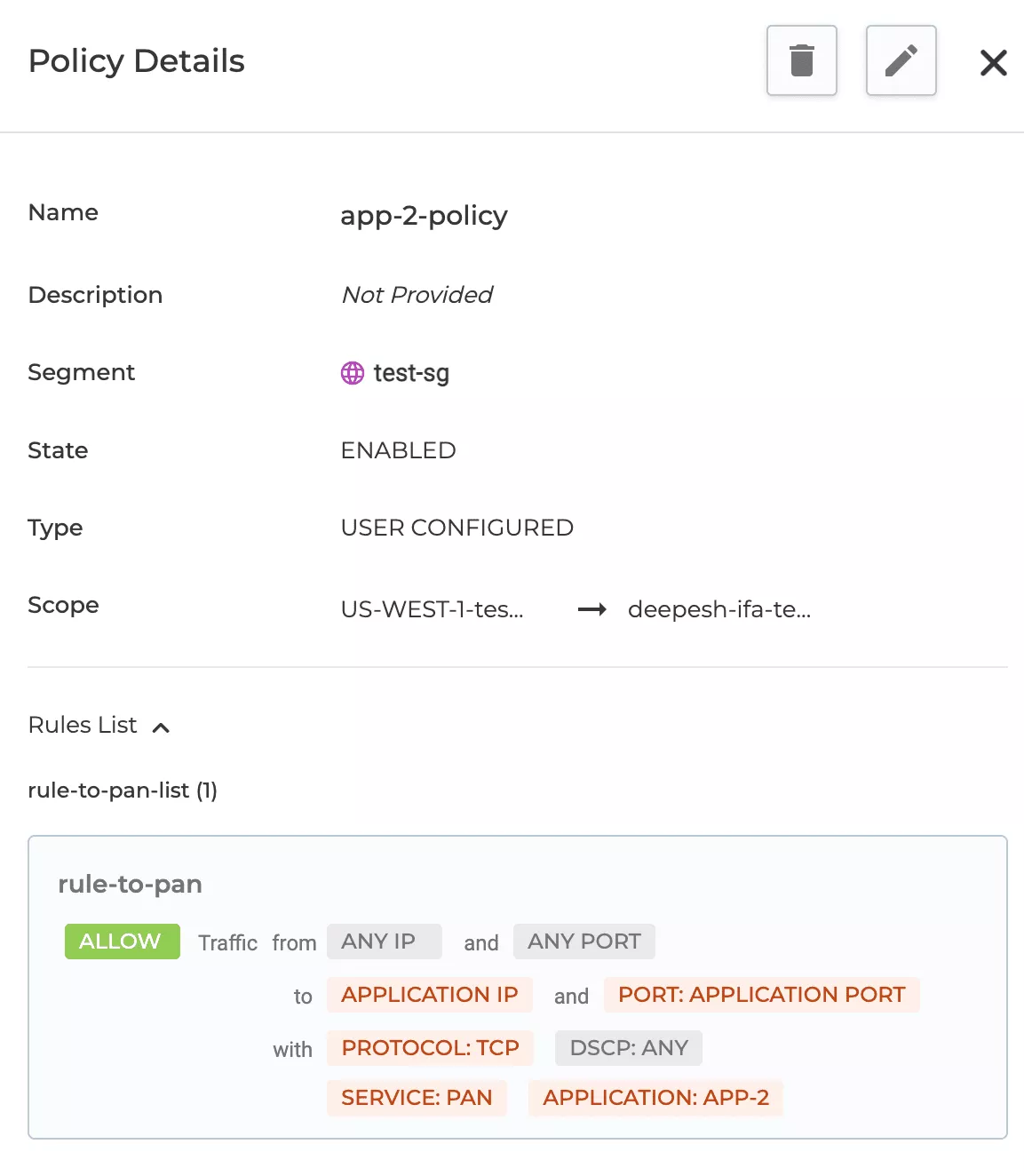Click the DSCP: ANY tag
Screen dimensions: 1024x1176
(x=628, y=1048)
